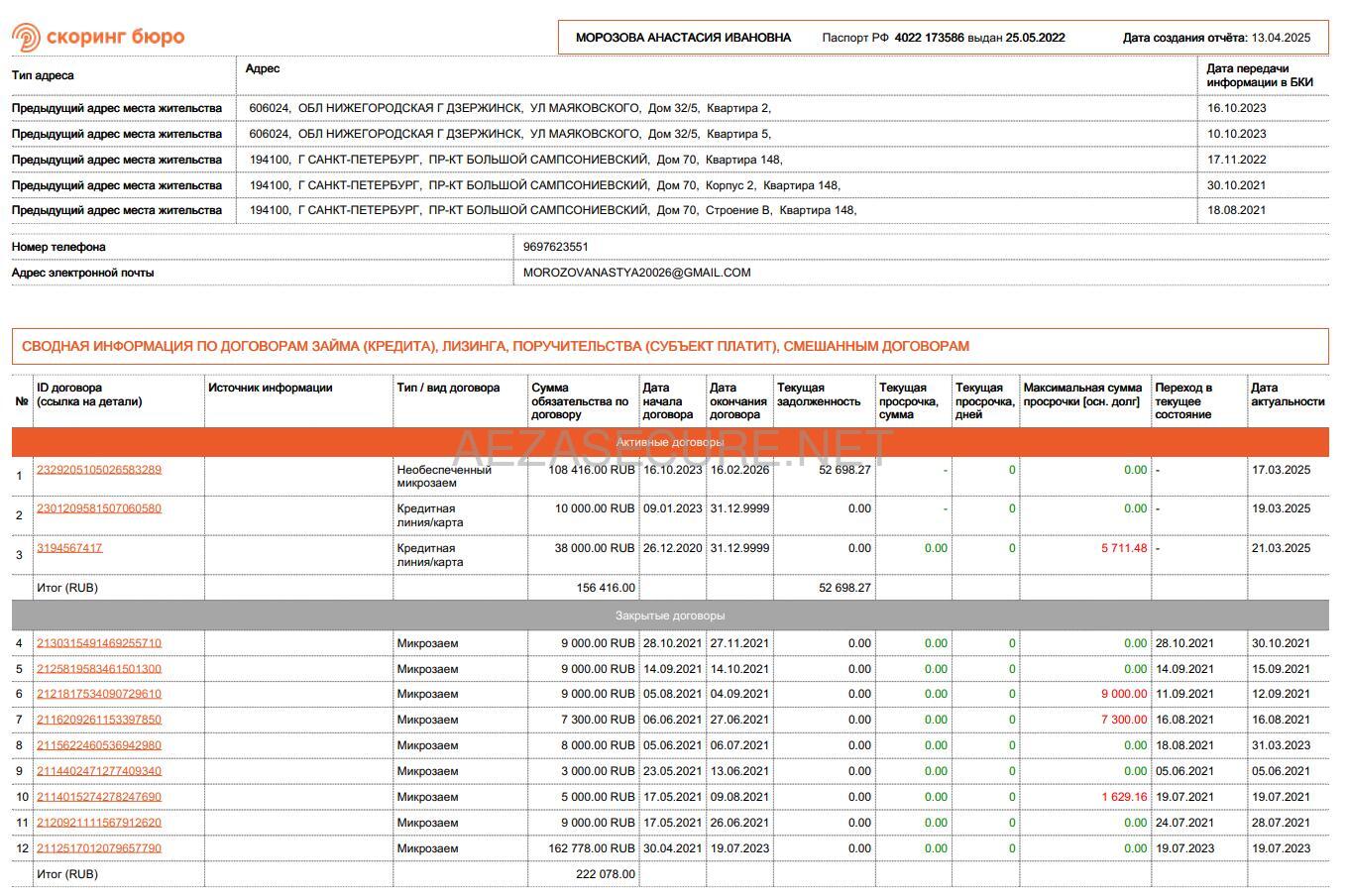This screenshot has width=1347, height=896.
Task: Click column header Тип / вид договора
Action: point(448,388)
